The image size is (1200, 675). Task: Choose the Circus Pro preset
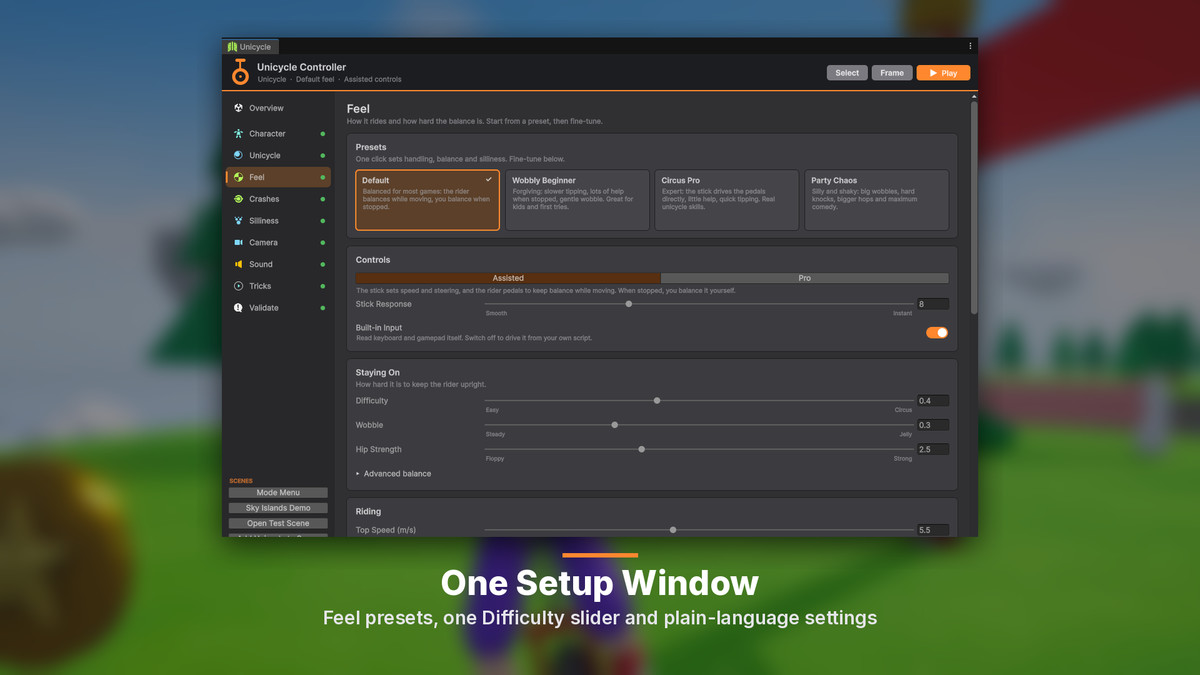point(727,200)
